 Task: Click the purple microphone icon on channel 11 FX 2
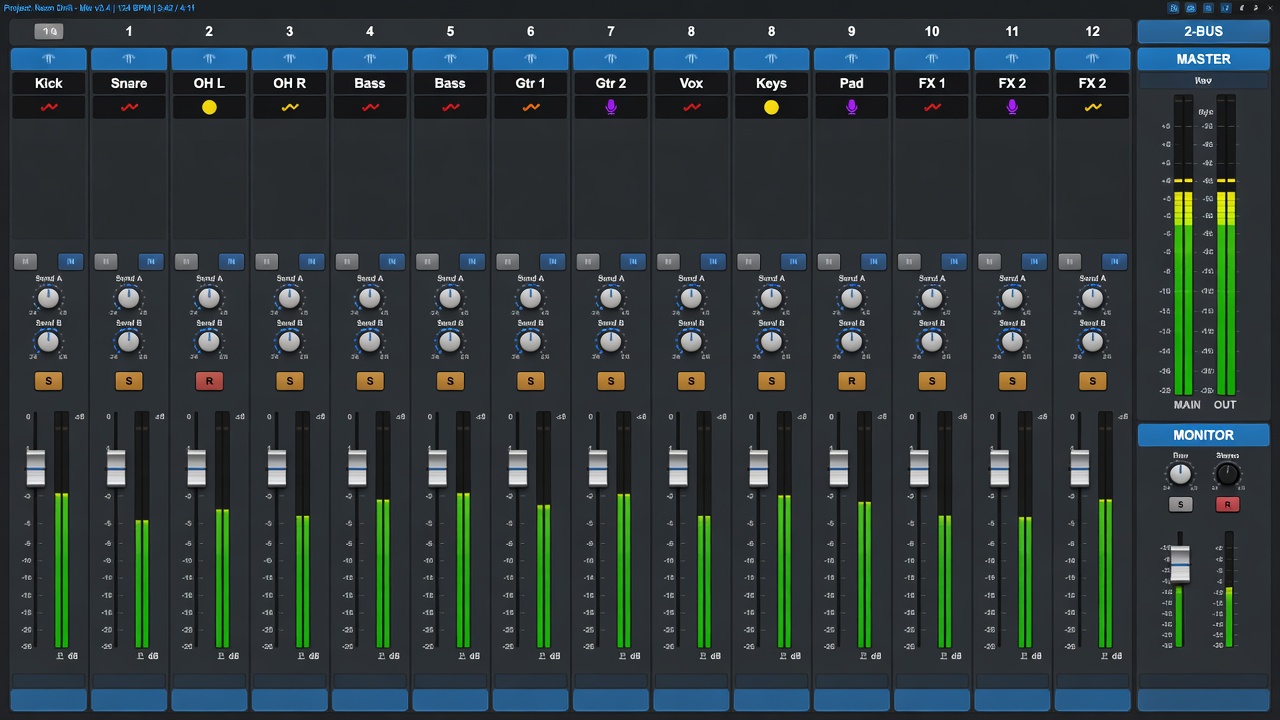[1012, 107]
